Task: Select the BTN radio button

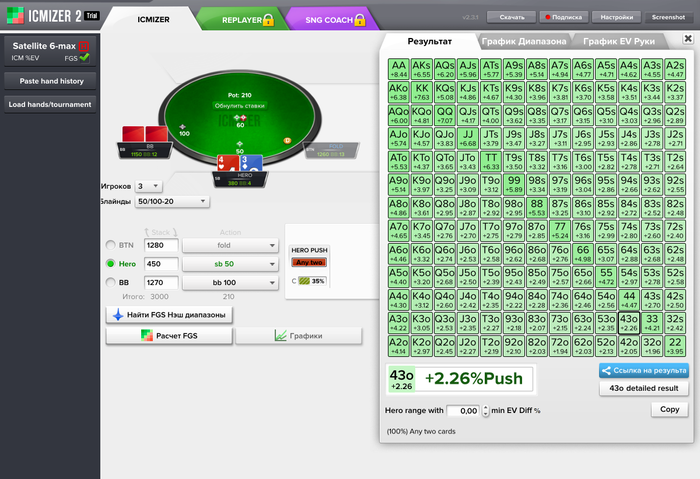Action: 110,245
